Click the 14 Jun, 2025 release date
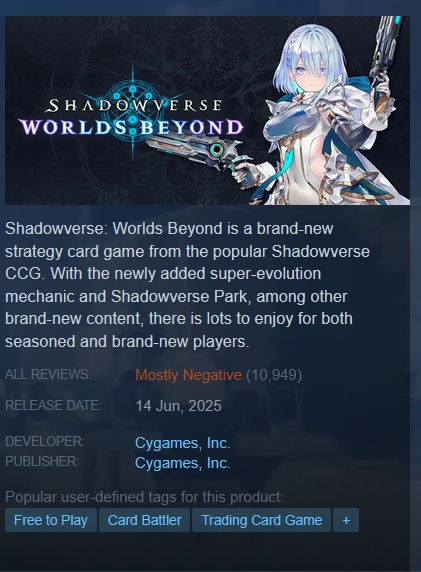 click(x=178, y=406)
